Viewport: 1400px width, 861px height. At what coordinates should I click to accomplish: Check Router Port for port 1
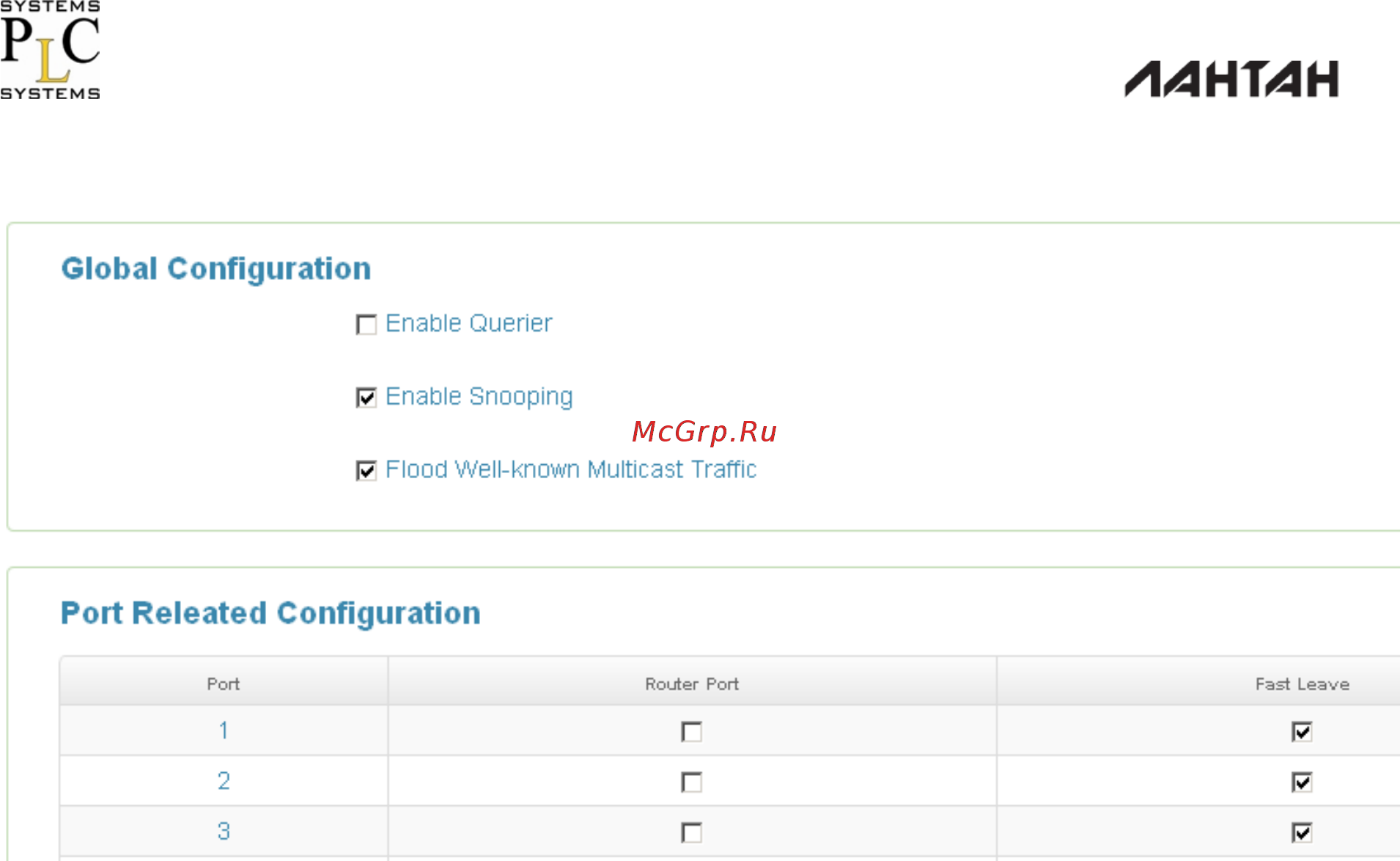pyautogui.click(x=691, y=731)
